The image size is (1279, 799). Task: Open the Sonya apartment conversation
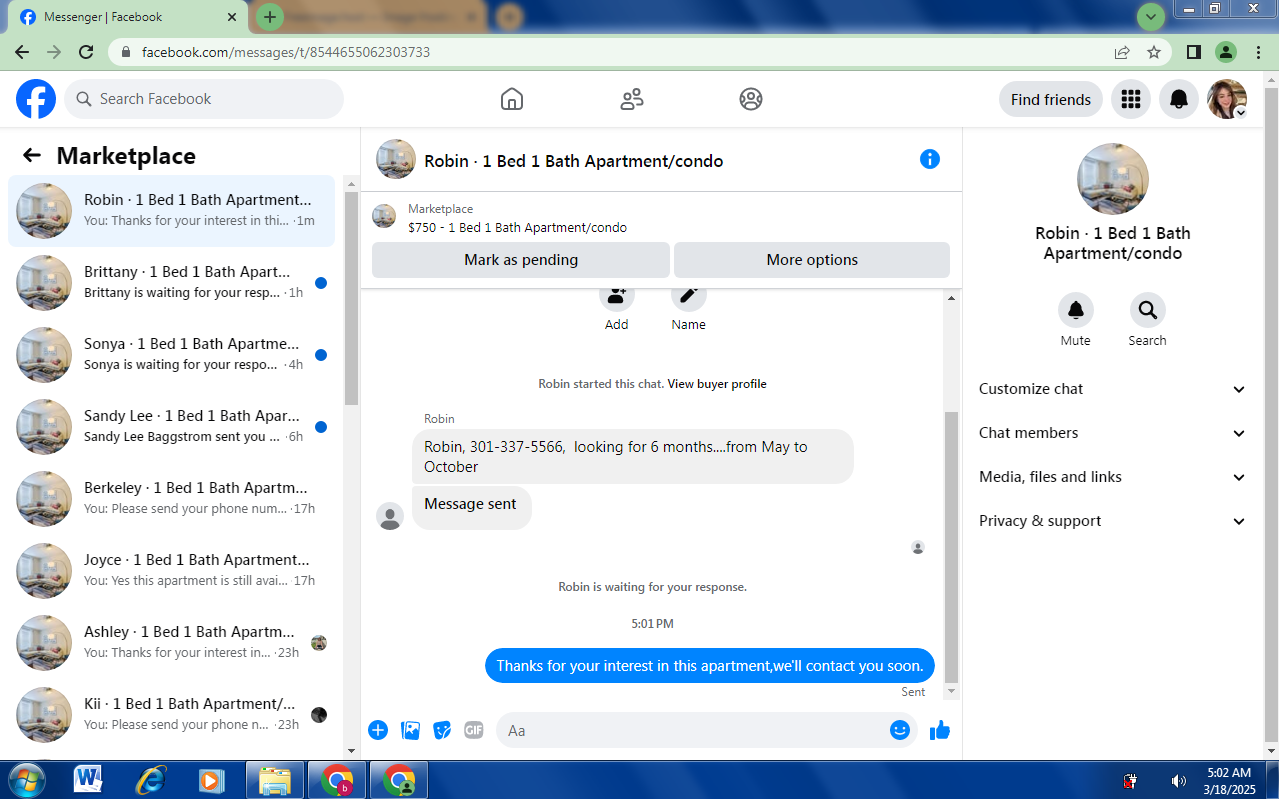(x=172, y=355)
